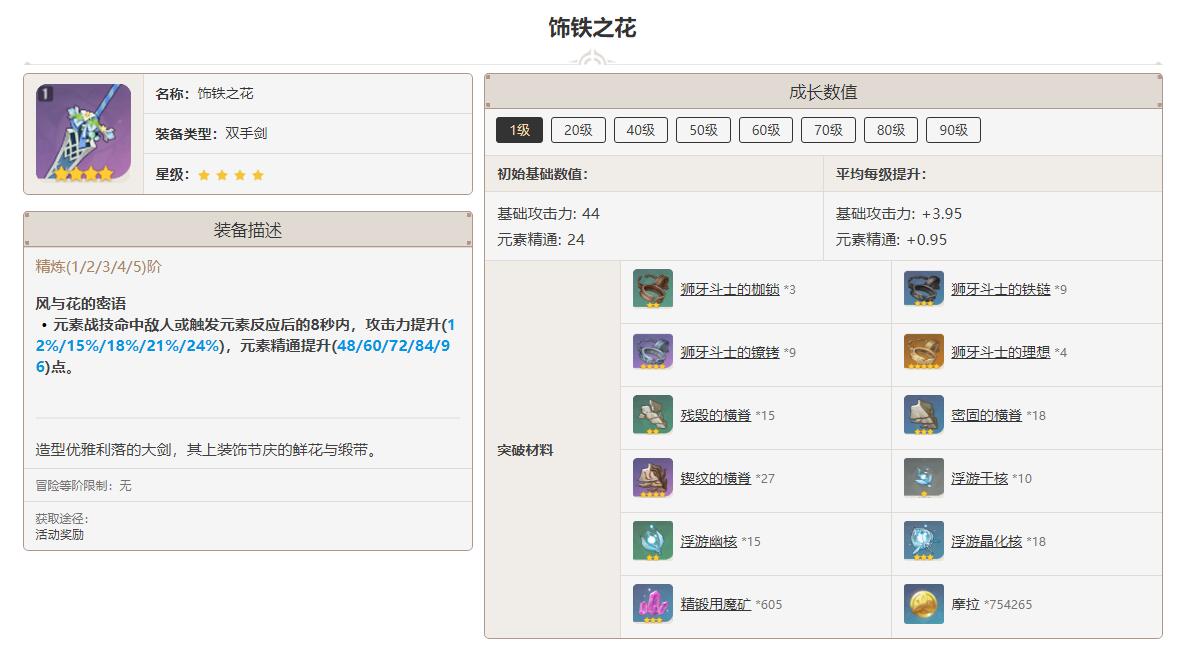Viewport: 1183px width, 648px height.
Task: Click the 狮牙斗士的铁链 material icon
Action: point(923,290)
